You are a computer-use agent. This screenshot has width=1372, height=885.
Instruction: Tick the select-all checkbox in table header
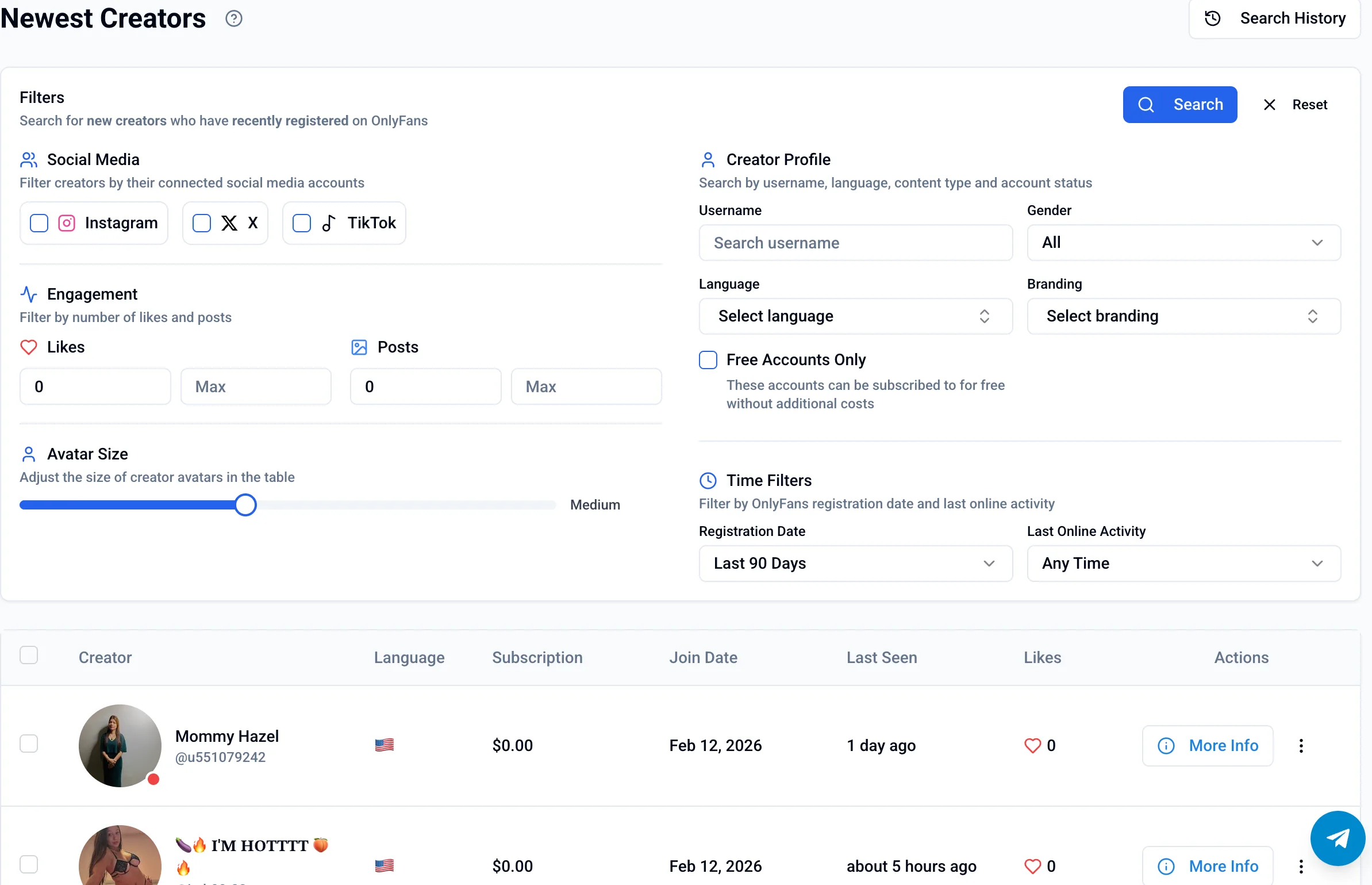pyautogui.click(x=29, y=656)
